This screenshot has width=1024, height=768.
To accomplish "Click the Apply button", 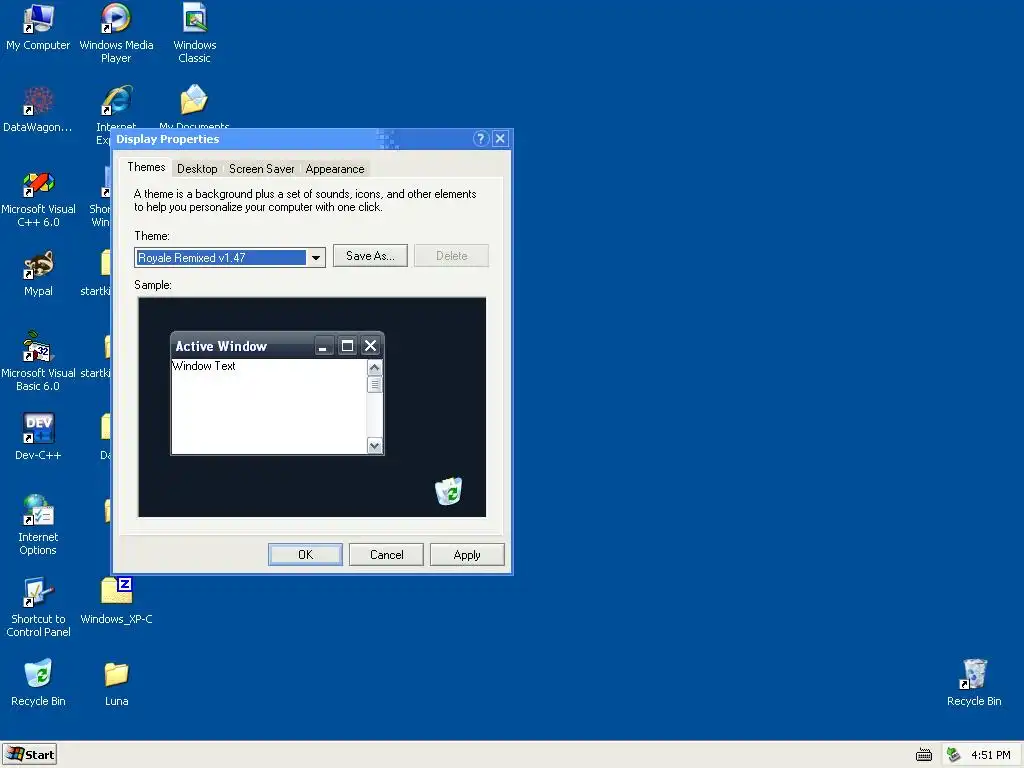I will click(467, 554).
